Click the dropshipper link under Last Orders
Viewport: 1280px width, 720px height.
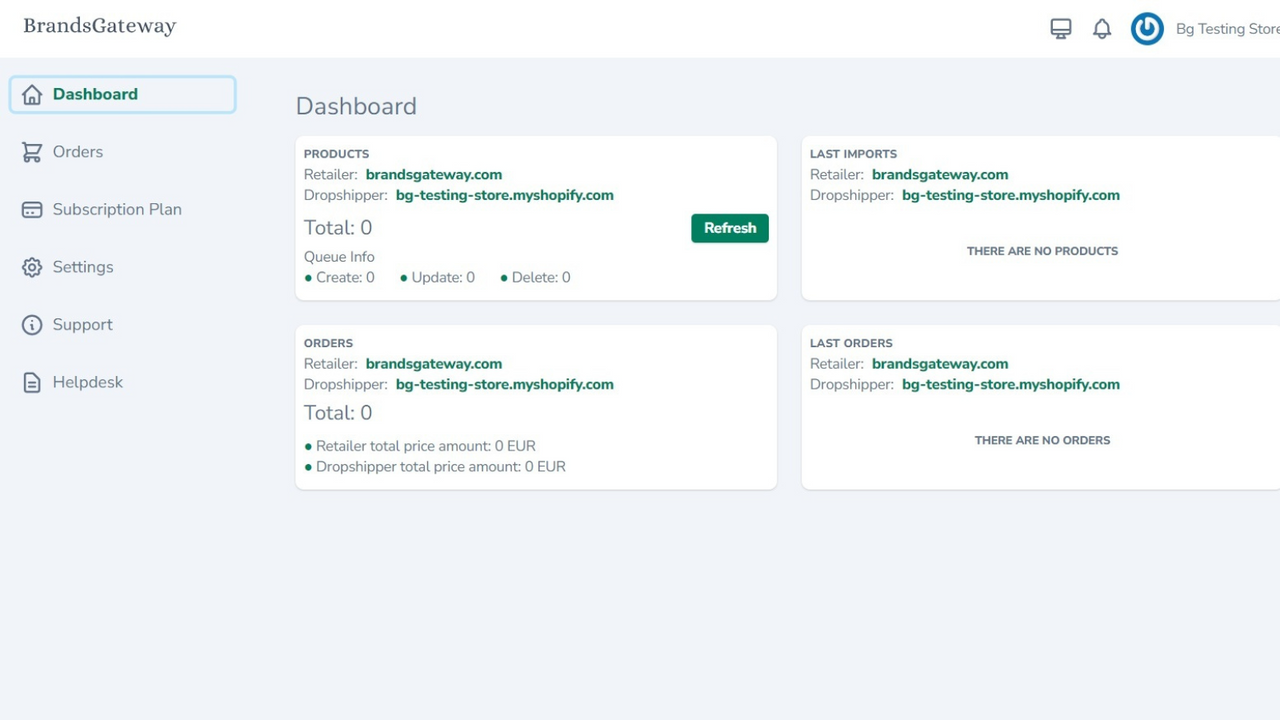point(1011,384)
